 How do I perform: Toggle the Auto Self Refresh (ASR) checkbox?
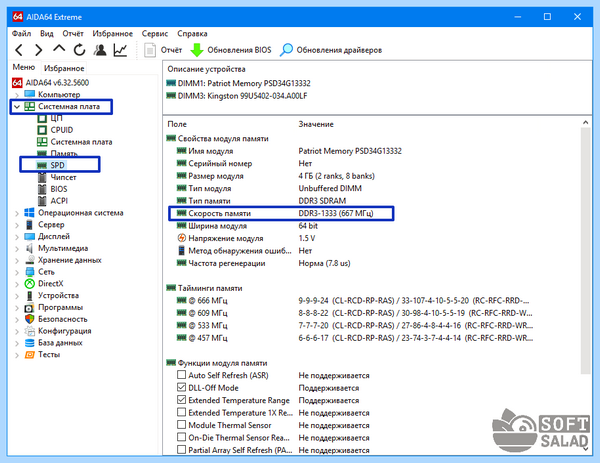click(181, 375)
